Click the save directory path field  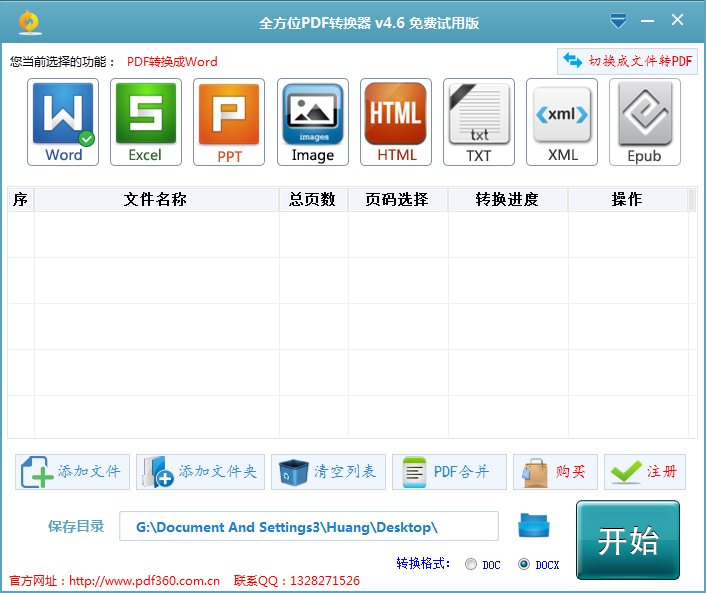(x=308, y=526)
